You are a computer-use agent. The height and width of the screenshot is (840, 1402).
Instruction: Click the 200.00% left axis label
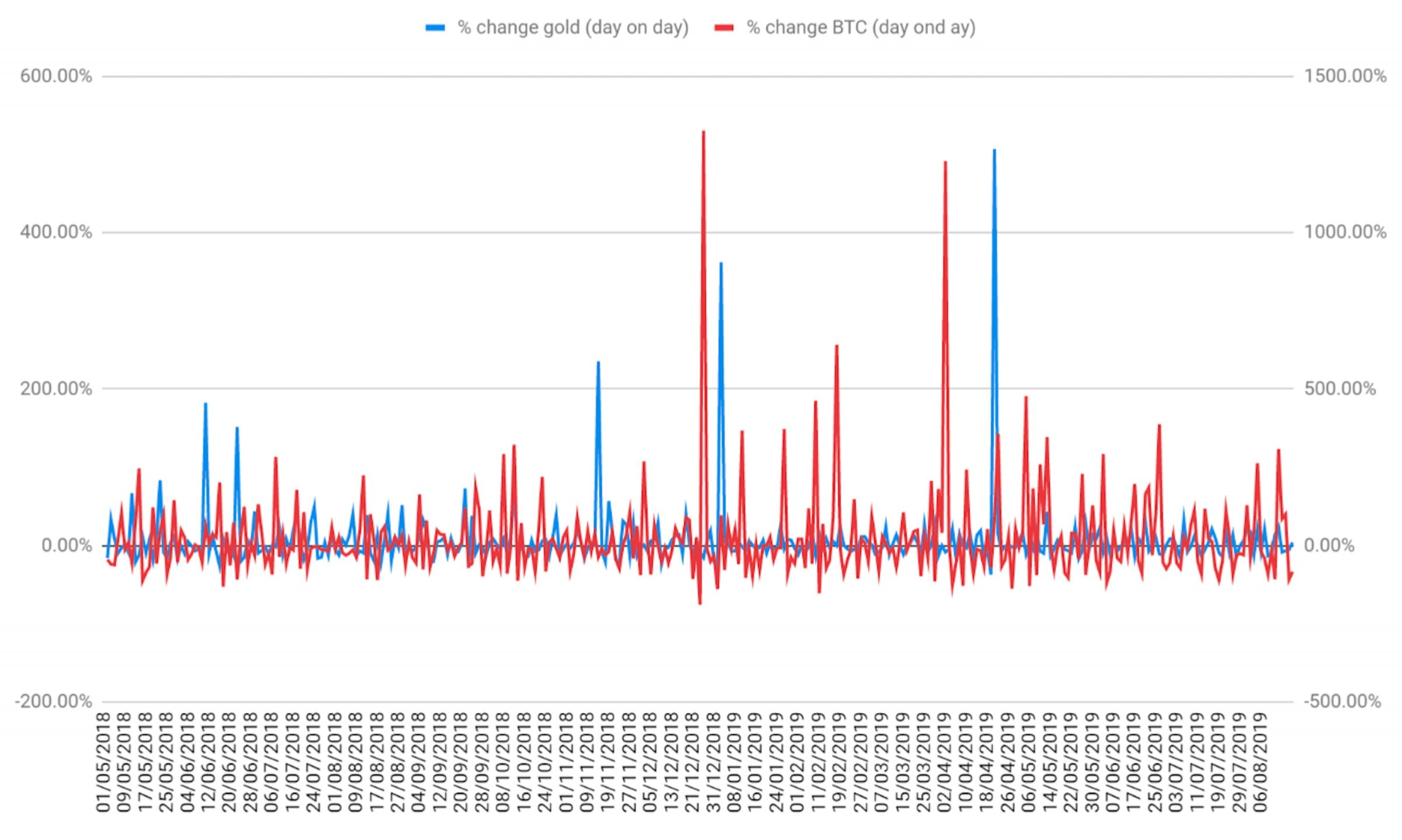pyautogui.click(x=56, y=388)
